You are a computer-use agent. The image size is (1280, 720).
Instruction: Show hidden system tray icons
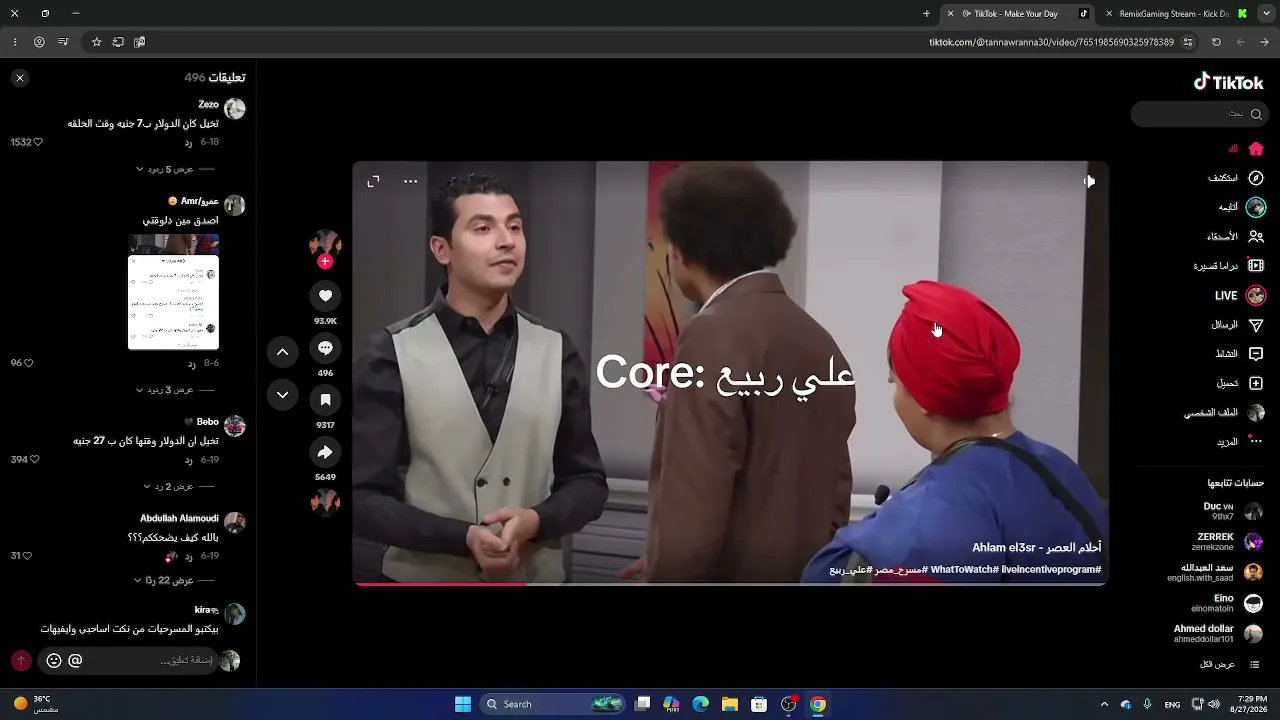coord(1104,704)
